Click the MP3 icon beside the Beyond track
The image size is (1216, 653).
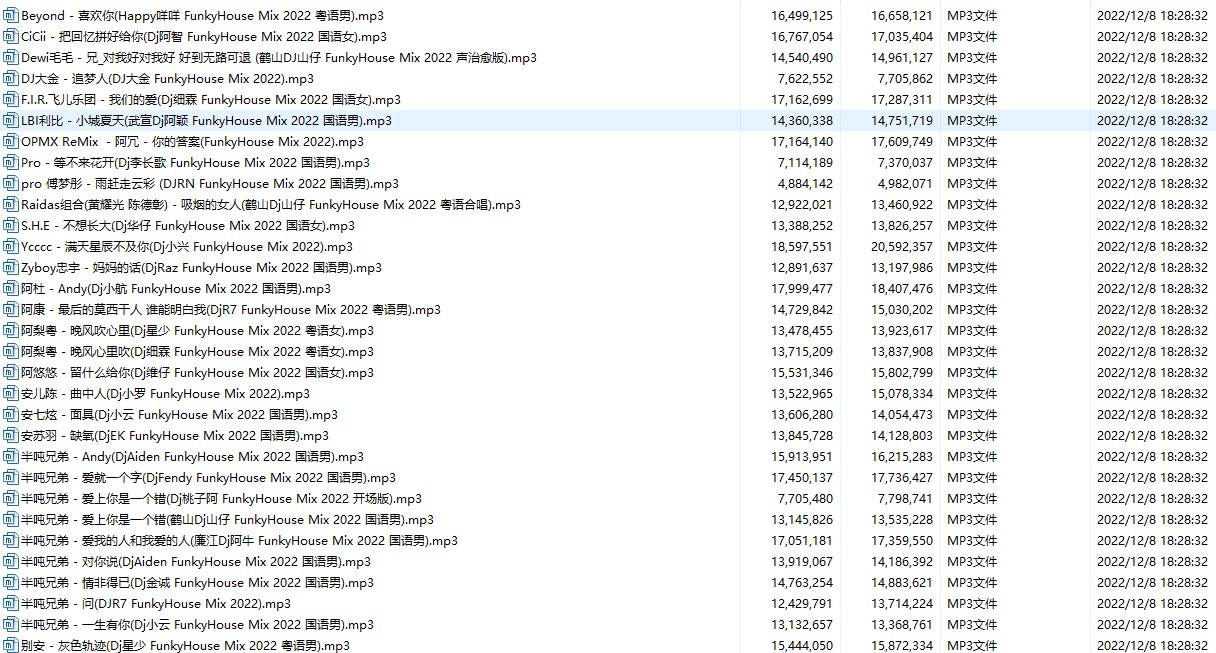(x=11, y=16)
